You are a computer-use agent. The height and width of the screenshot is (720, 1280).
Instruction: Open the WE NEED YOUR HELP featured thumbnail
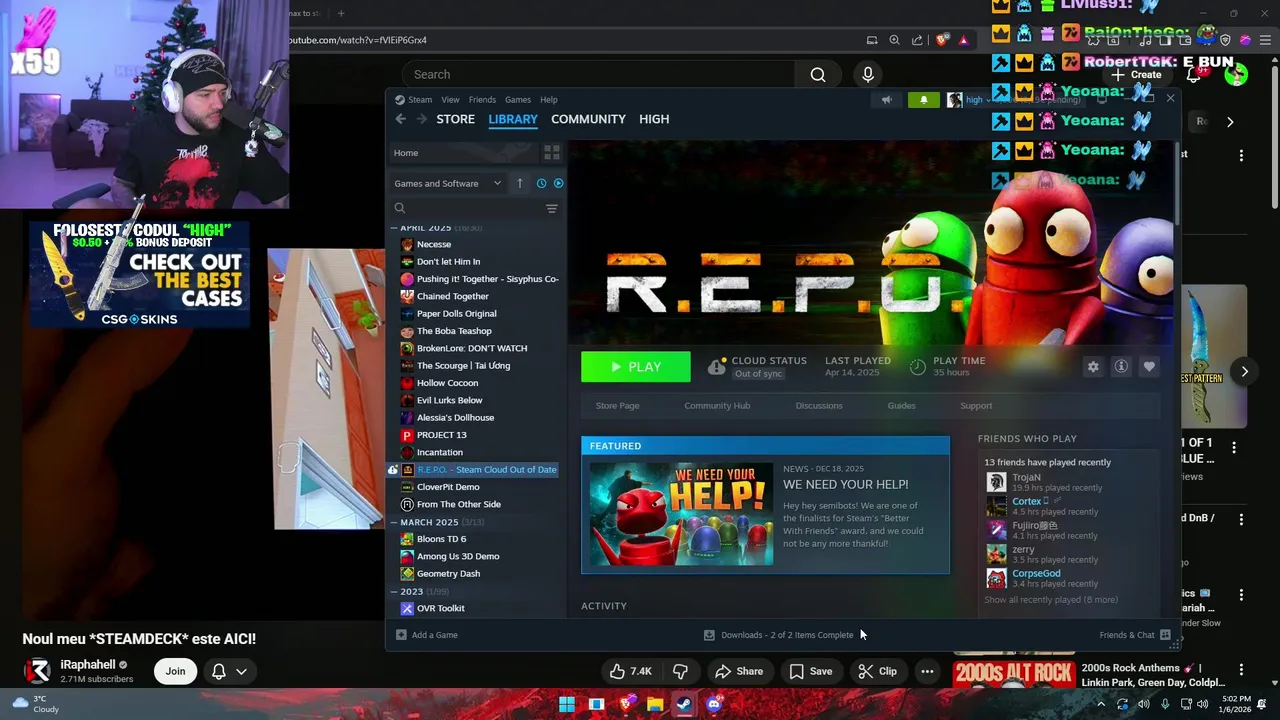[x=681, y=514]
